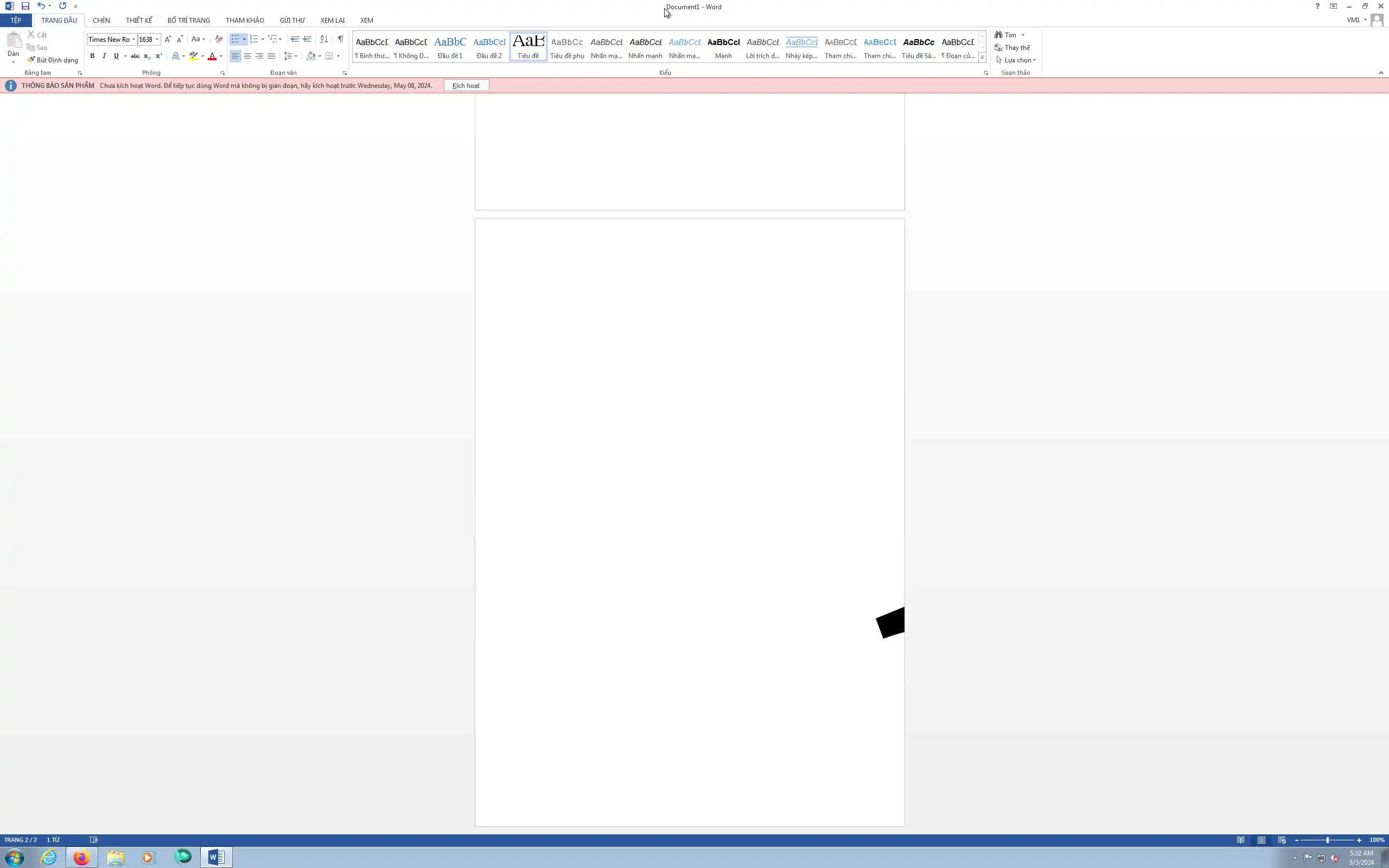The width and height of the screenshot is (1389, 868).
Task: Save document using the quick access floppy icon
Action: (26, 6)
